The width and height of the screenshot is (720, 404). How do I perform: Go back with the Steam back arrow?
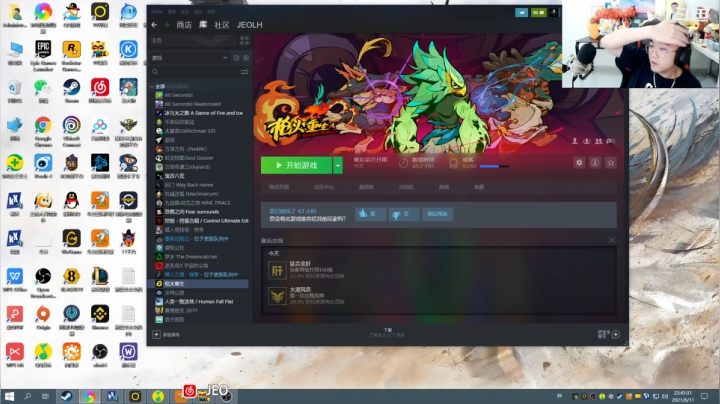[x=154, y=25]
